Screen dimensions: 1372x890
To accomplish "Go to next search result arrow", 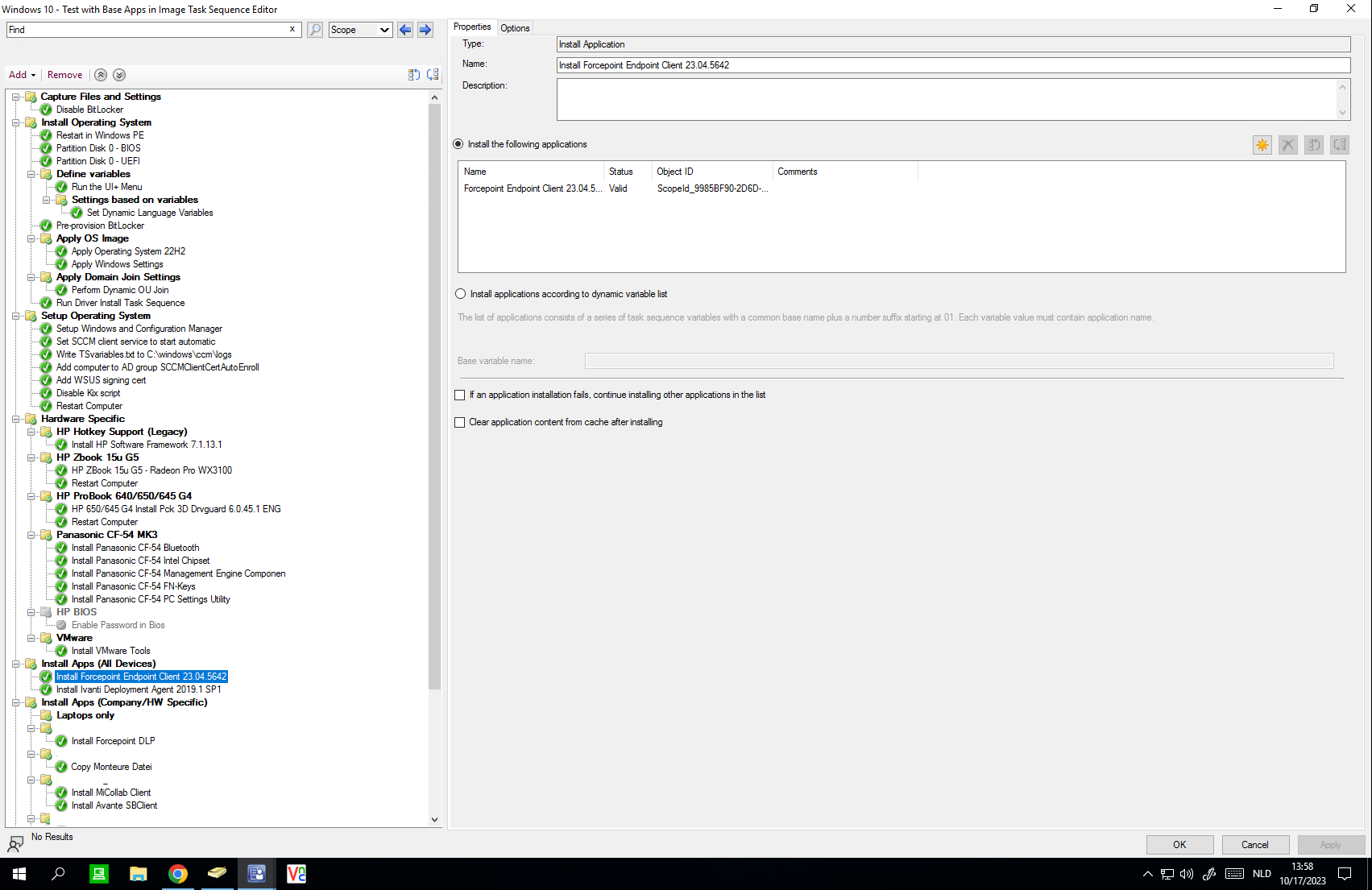I will click(425, 30).
